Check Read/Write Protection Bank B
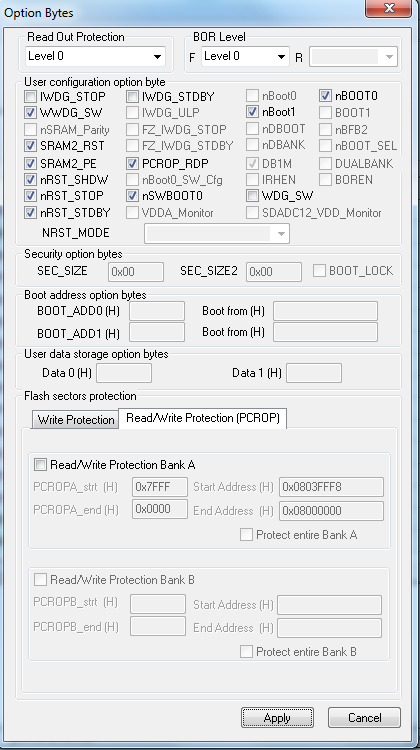 (40, 580)
